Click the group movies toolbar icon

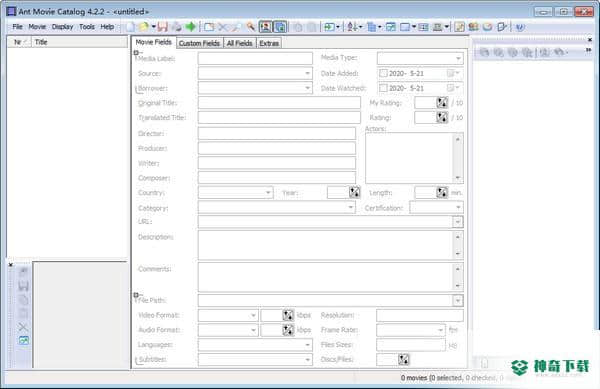pyautogui.click(x=371, y=27)
